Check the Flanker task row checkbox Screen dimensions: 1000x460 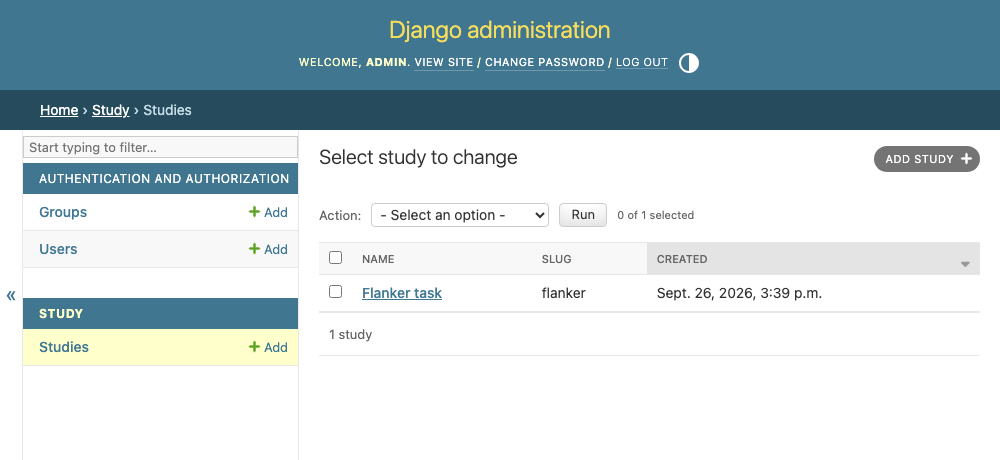pyautogui.click(x=335, y=292)
